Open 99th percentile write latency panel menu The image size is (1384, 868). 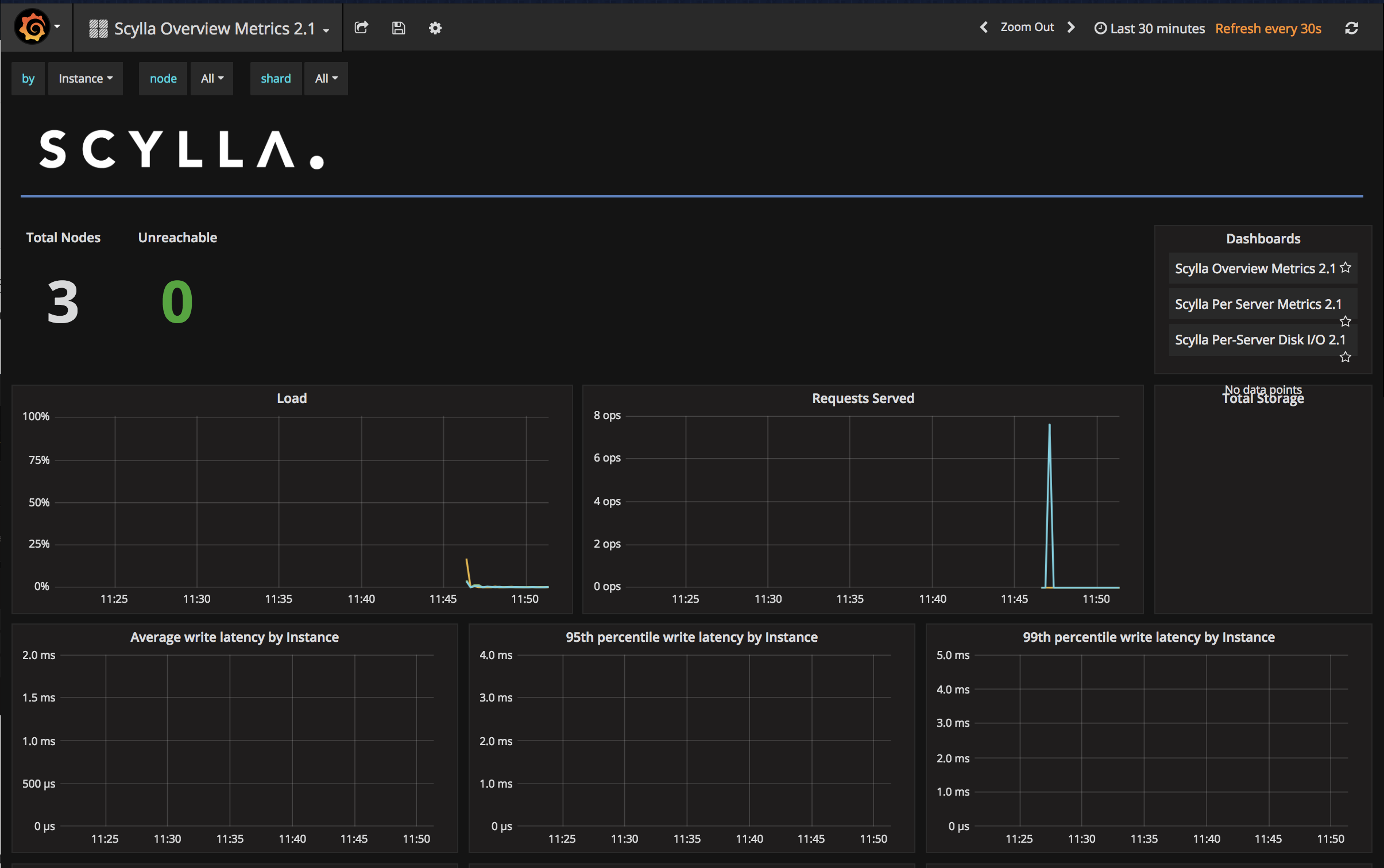pyautogui.click(x=1149, y=637)
